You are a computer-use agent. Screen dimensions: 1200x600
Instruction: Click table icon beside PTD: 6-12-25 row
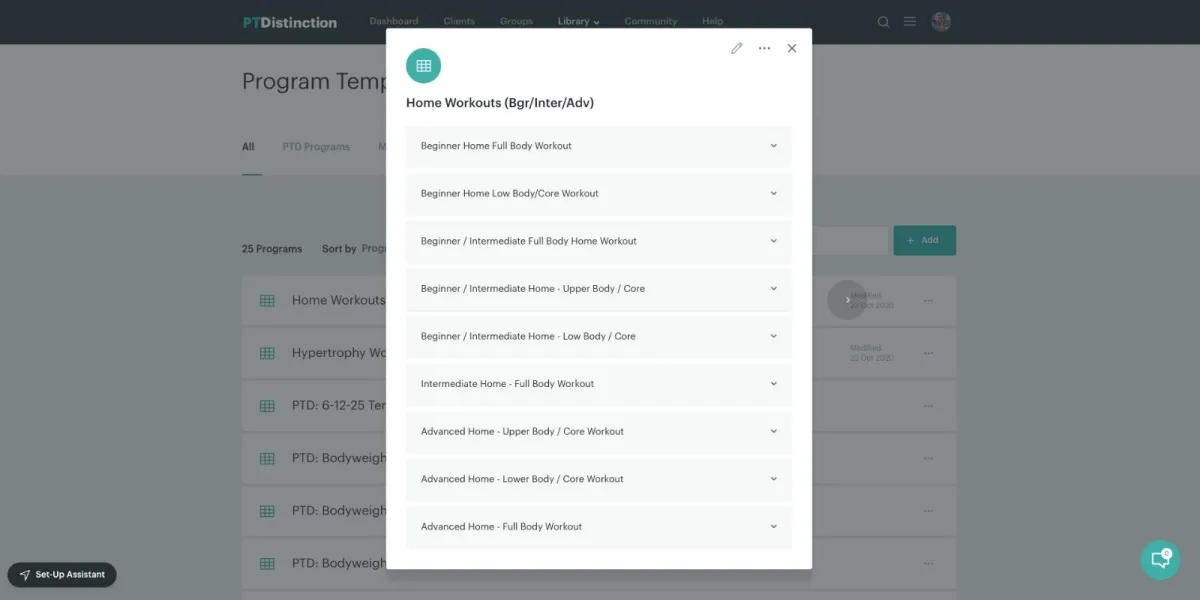coord(267,406)
